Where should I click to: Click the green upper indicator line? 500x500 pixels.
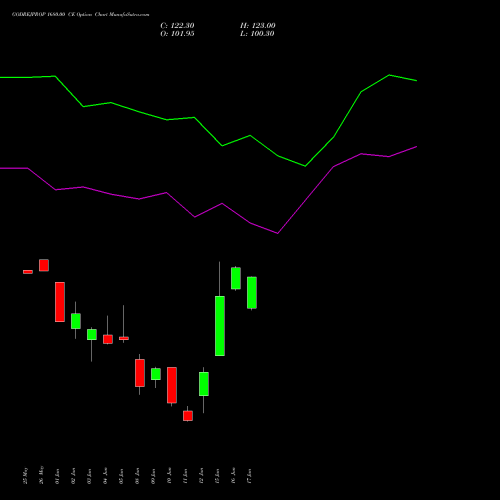[208, 131]
